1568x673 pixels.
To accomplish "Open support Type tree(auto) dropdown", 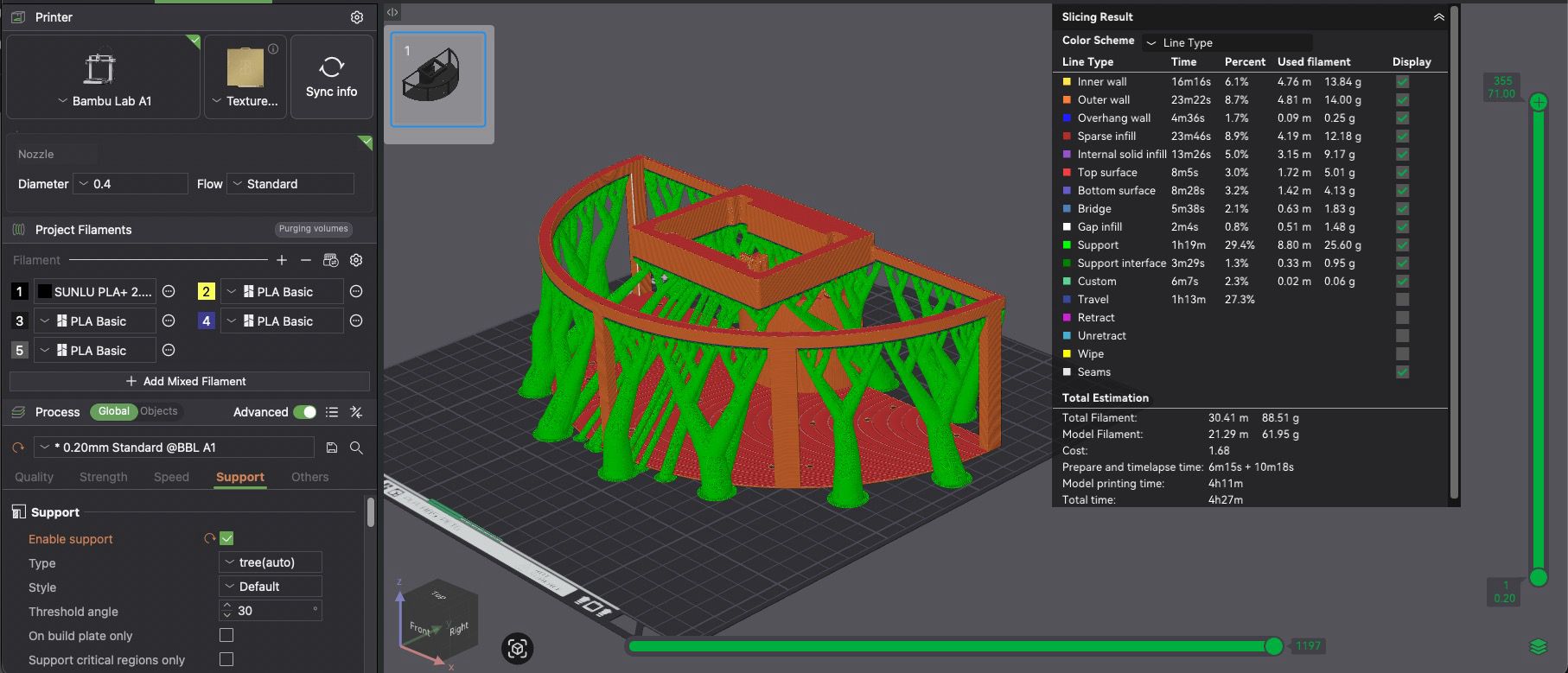I will click(x=271, y=562).
